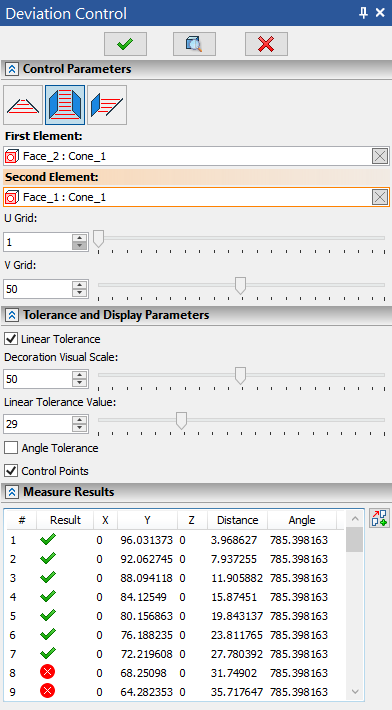
Task: Sort by the Angle column header
Action: [x=302, y=520]
